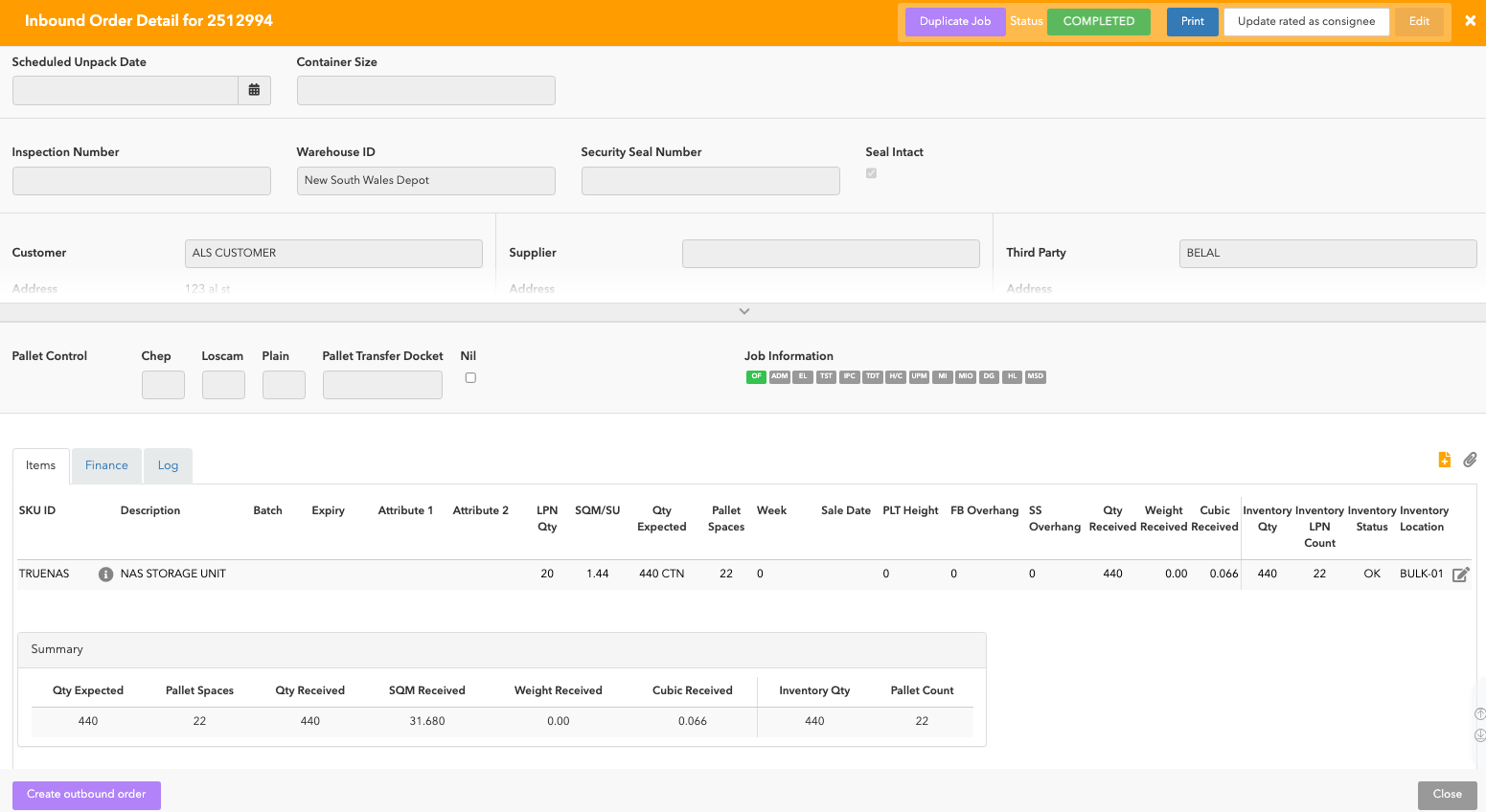Click Update rated as consignee
This screenshot has height=812, width=1486.
point(1307,21)
